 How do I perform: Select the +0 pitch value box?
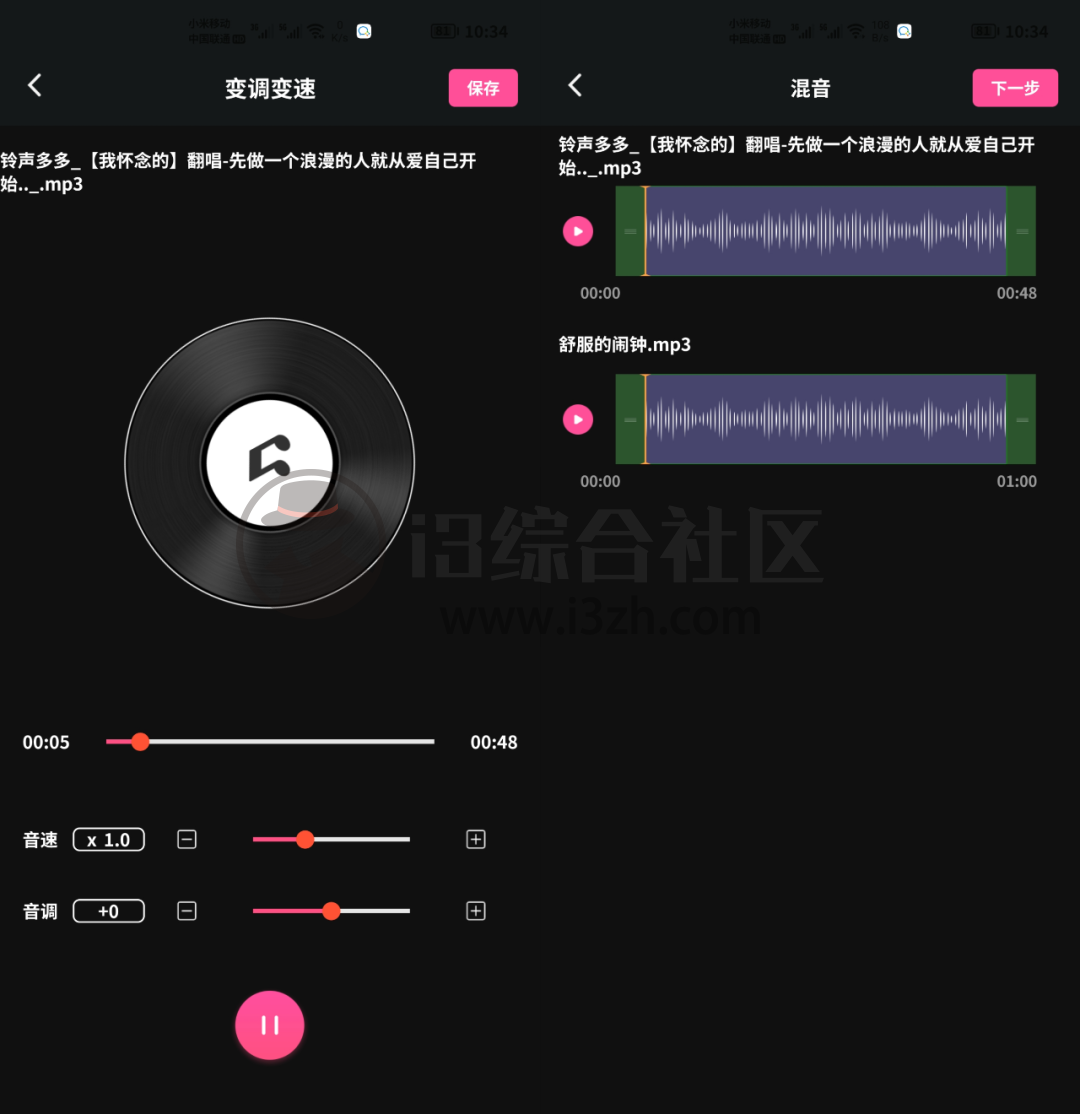(109, 911)
